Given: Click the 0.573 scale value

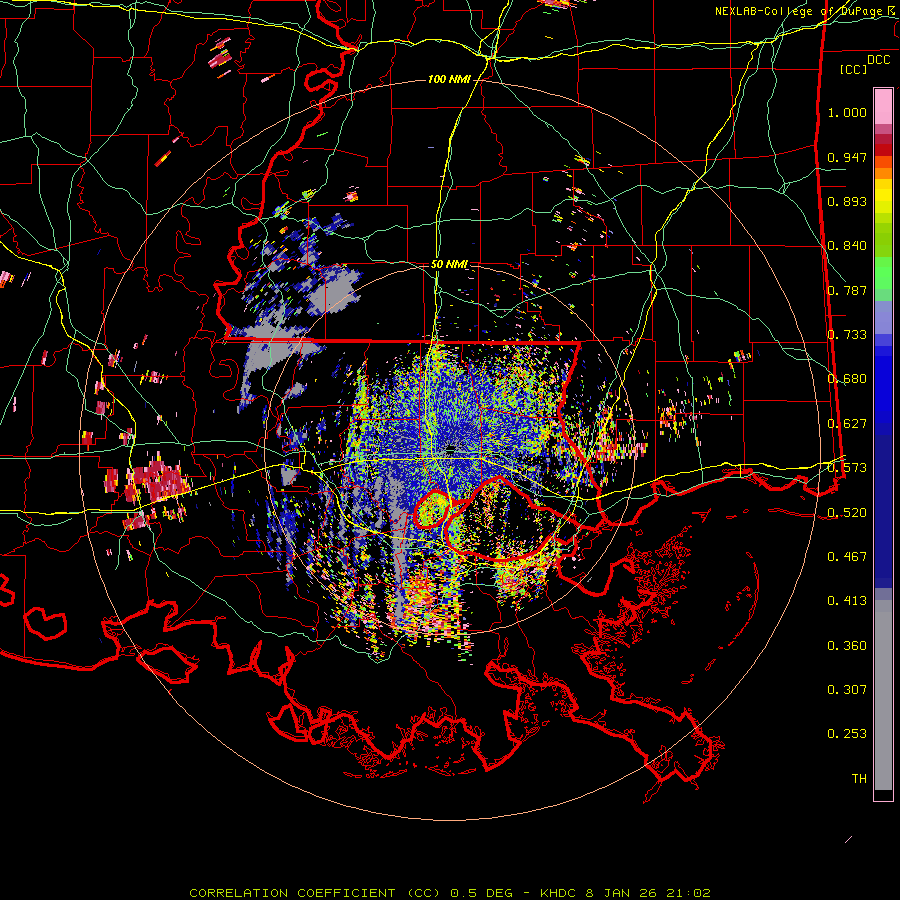Looking at the screenshot, I should pos(847,468).
